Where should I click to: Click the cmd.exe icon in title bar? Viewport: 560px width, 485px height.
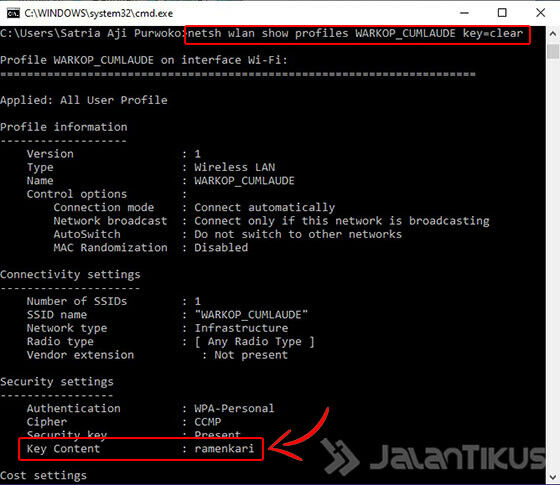click(x=13, y=14)
